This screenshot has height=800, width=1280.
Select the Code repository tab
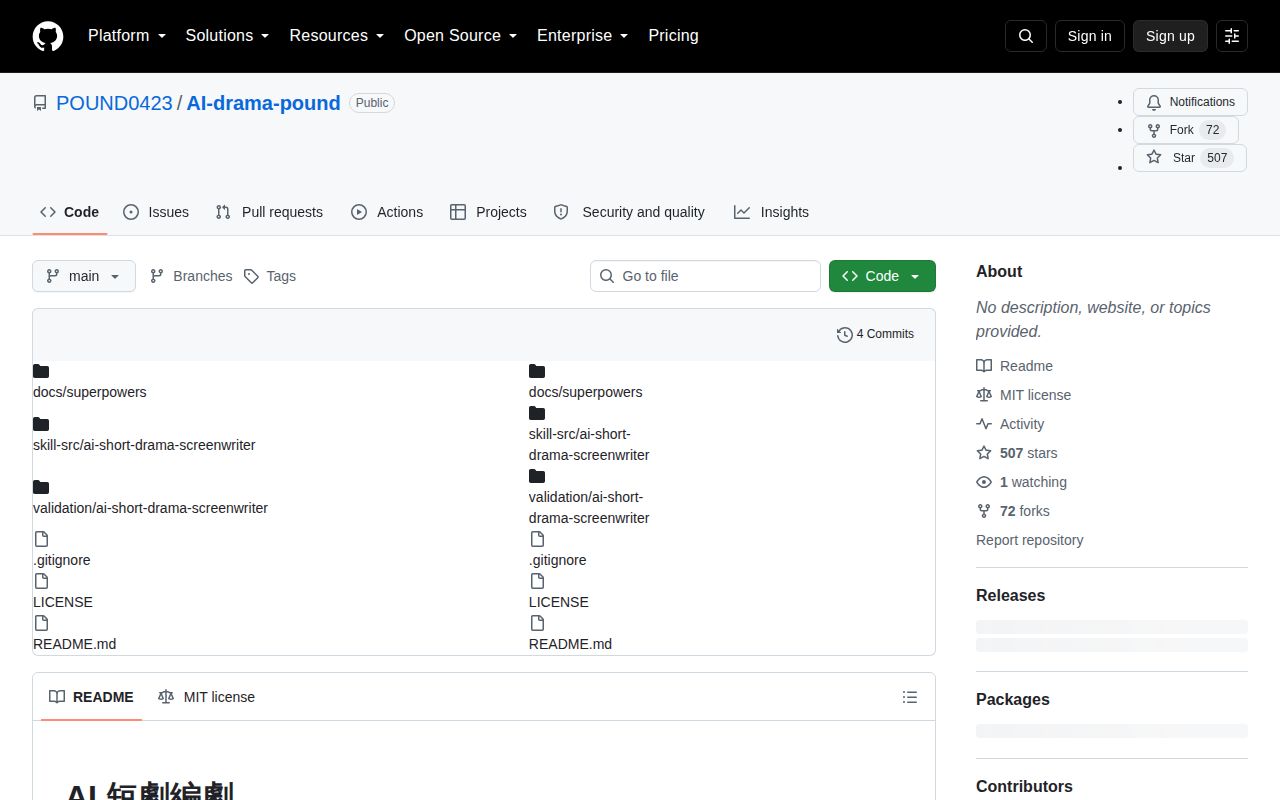(70, 212)
